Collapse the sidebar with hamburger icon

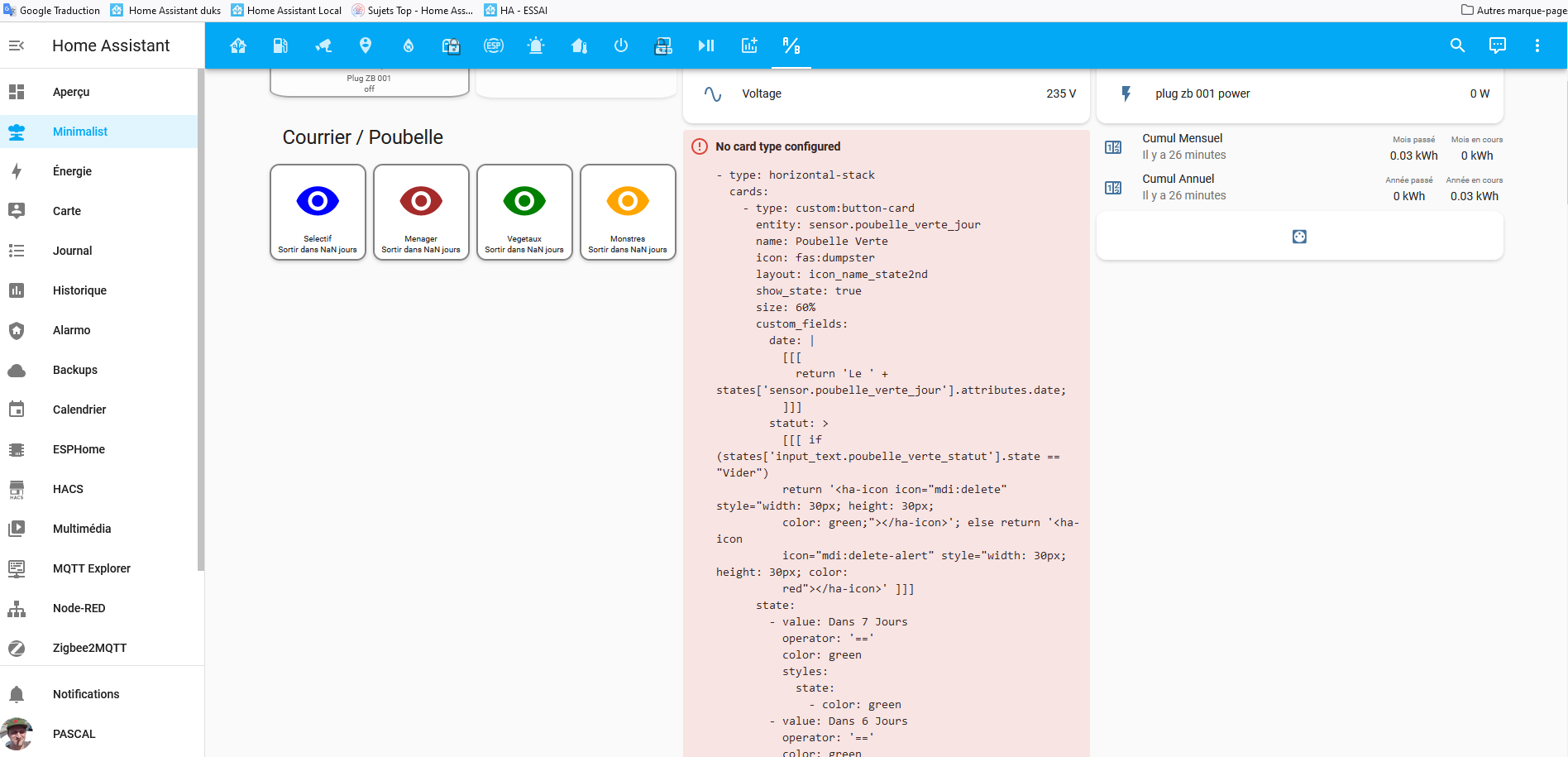point(17,46)
